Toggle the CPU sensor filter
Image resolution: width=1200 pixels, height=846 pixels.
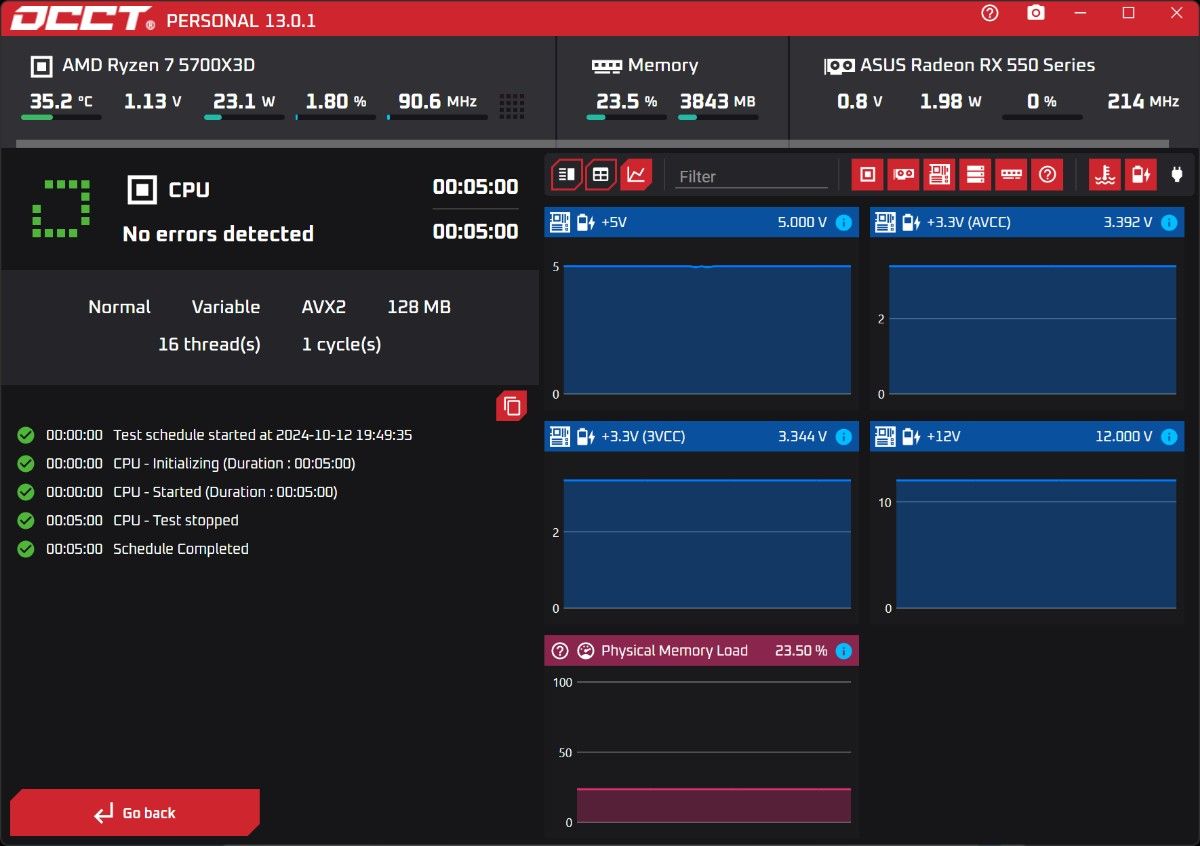click(867, 174)
